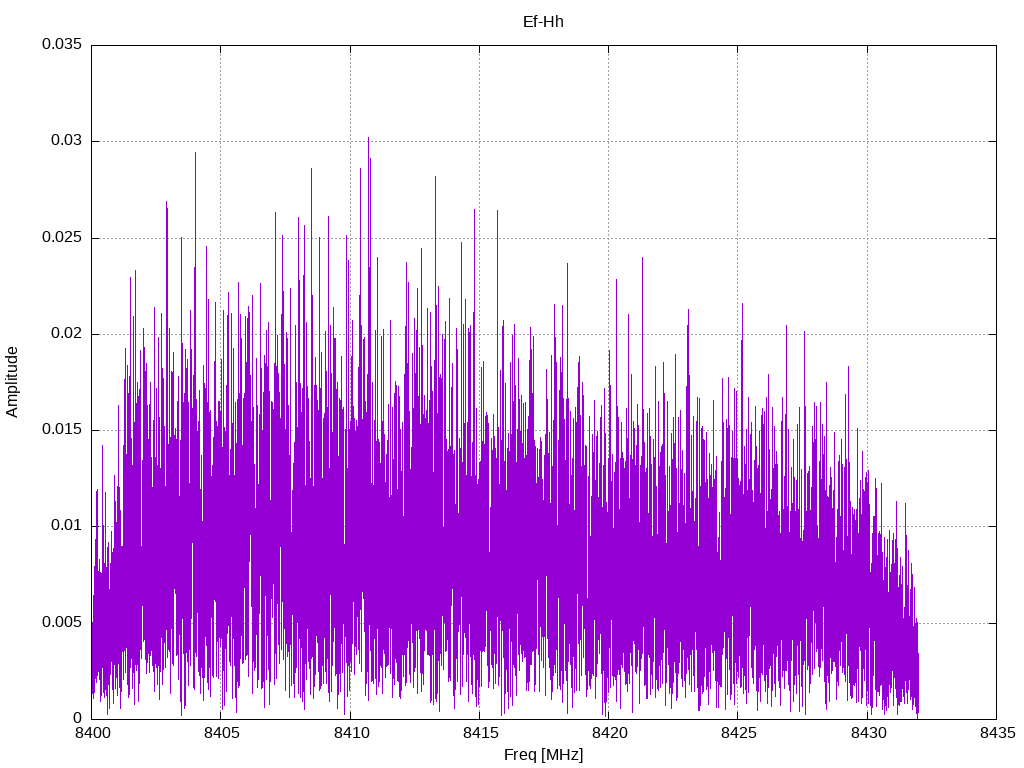Click the x-axis tick label 8435
The width and height of the screenshot is (1024, 768).
[x=997, y=733]
